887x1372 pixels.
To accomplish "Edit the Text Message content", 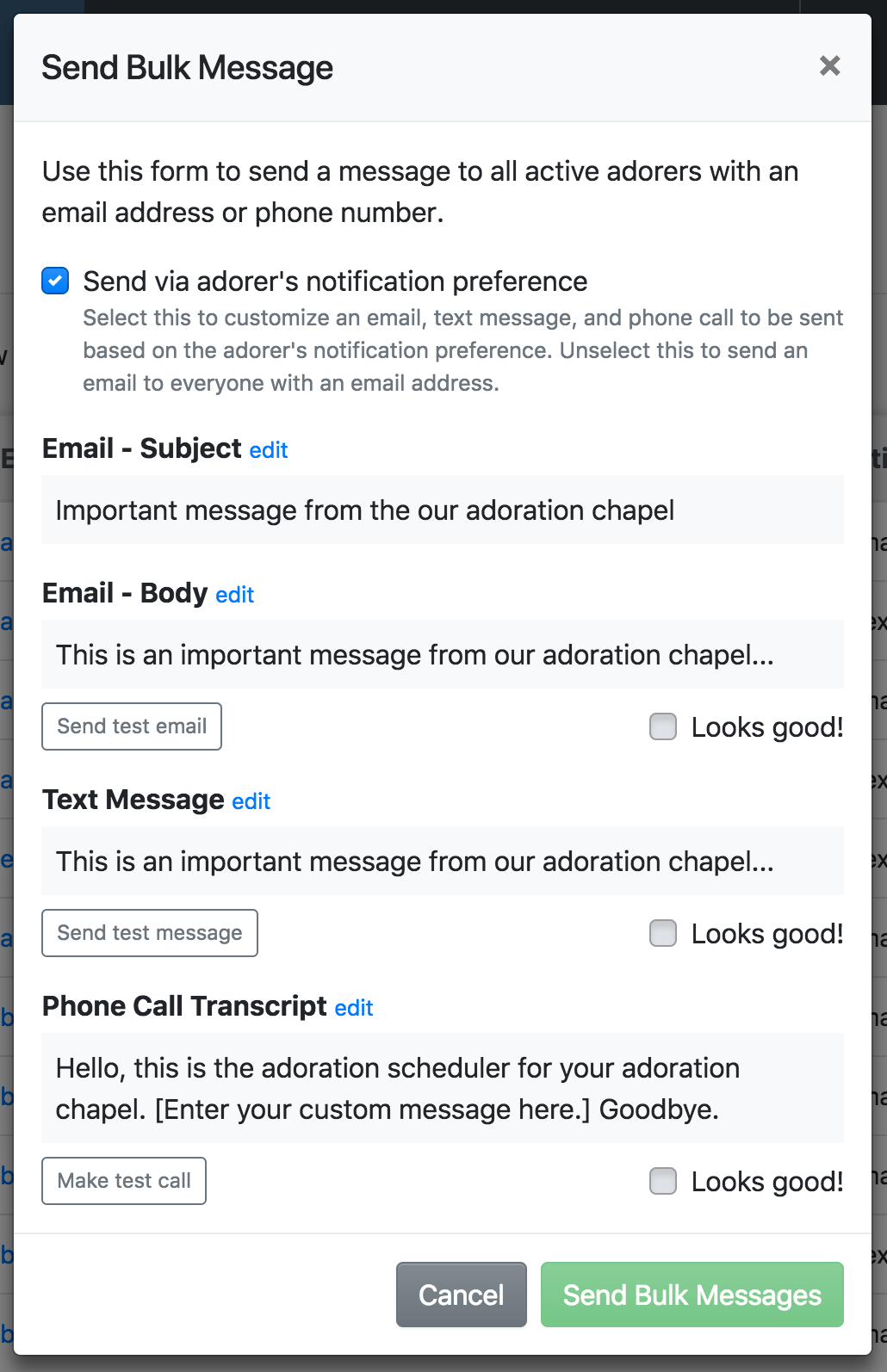I will [251, 801].
